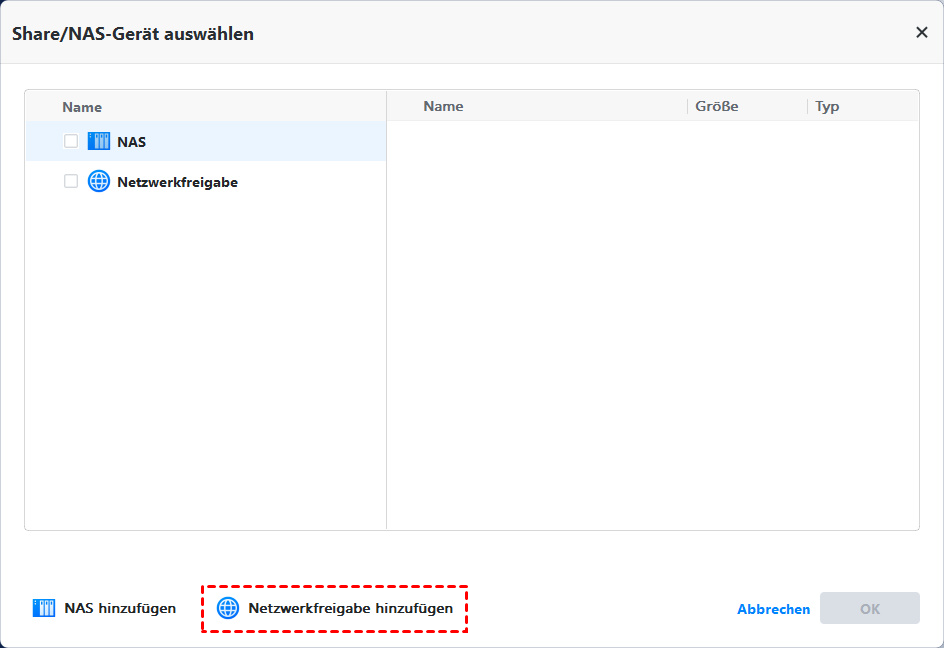
Task: Sort by the Typ column header
Action: click(x=827, y=106)
